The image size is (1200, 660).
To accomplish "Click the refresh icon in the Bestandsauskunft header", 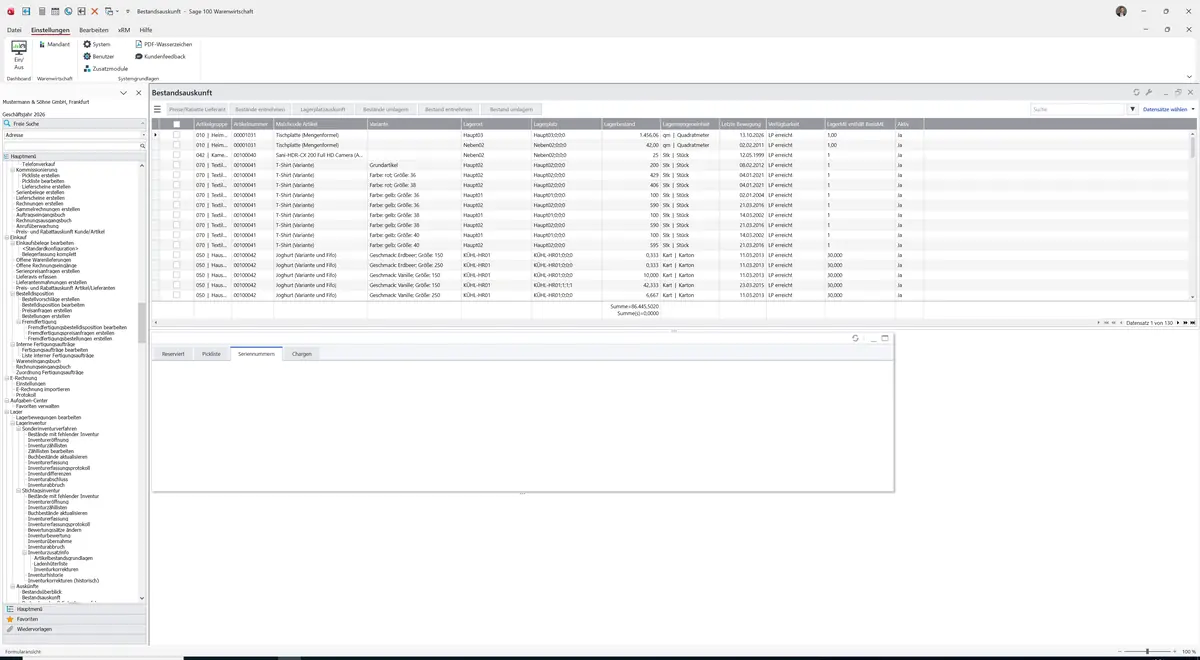I will 1136,92.
